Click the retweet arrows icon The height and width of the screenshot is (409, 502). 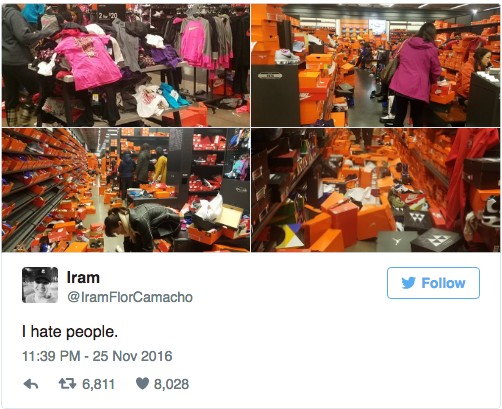(67, 384)
